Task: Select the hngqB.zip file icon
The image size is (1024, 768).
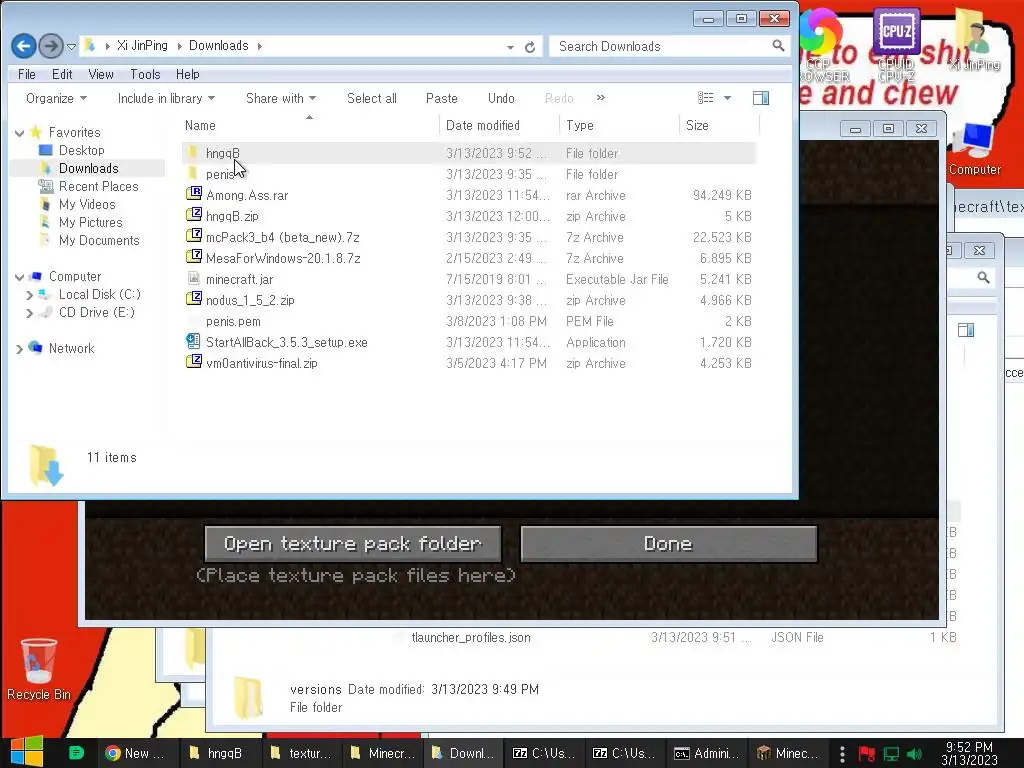Action: pos(193,215)
